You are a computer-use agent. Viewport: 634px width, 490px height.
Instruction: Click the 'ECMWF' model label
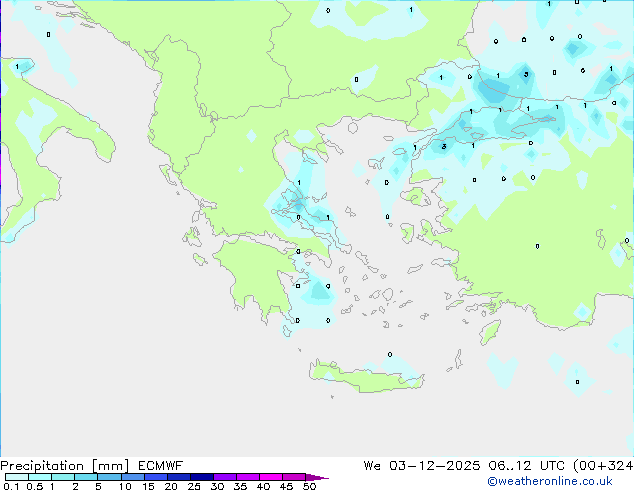161,466
